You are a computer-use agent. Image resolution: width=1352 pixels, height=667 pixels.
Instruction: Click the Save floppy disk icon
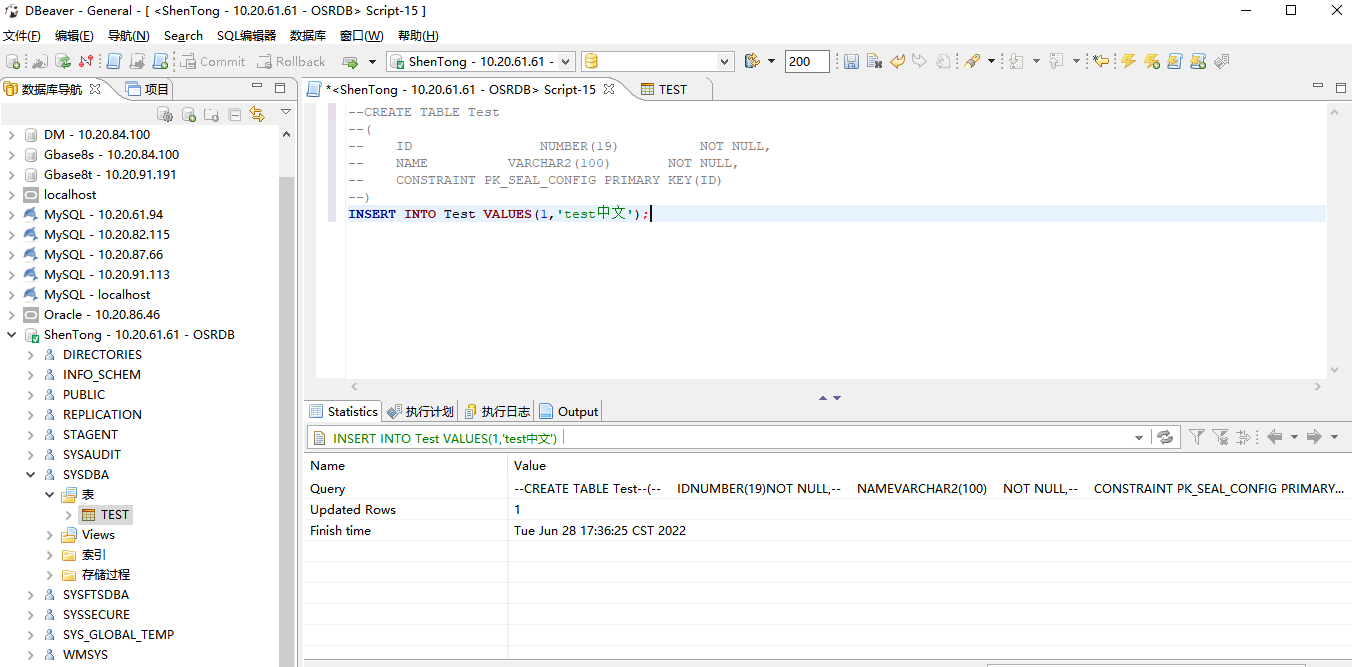tap(851, 61)
